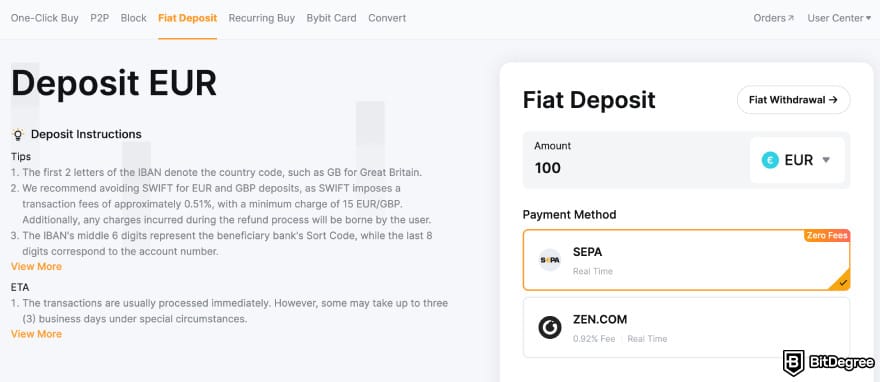Click the 'Real Time' text under SEPA

(x=593, y=271)
